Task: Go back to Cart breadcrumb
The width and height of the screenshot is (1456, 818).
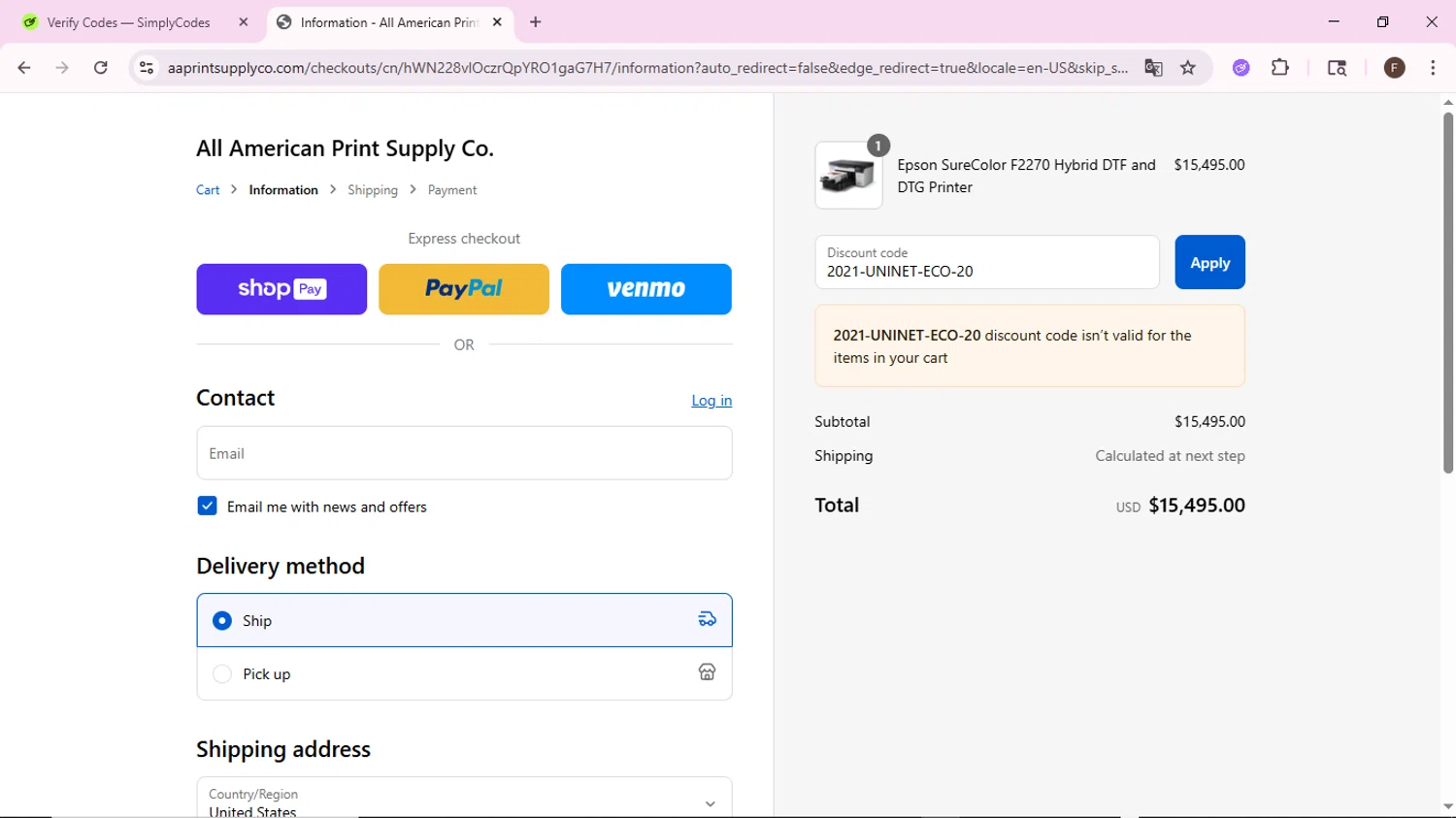Action: (208, 190)
